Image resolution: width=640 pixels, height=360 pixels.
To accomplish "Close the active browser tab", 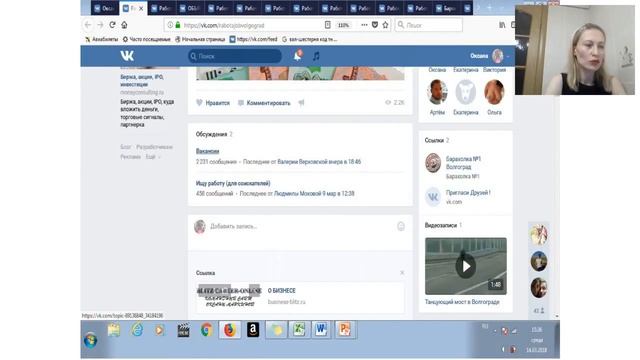I will click(141, 8).
